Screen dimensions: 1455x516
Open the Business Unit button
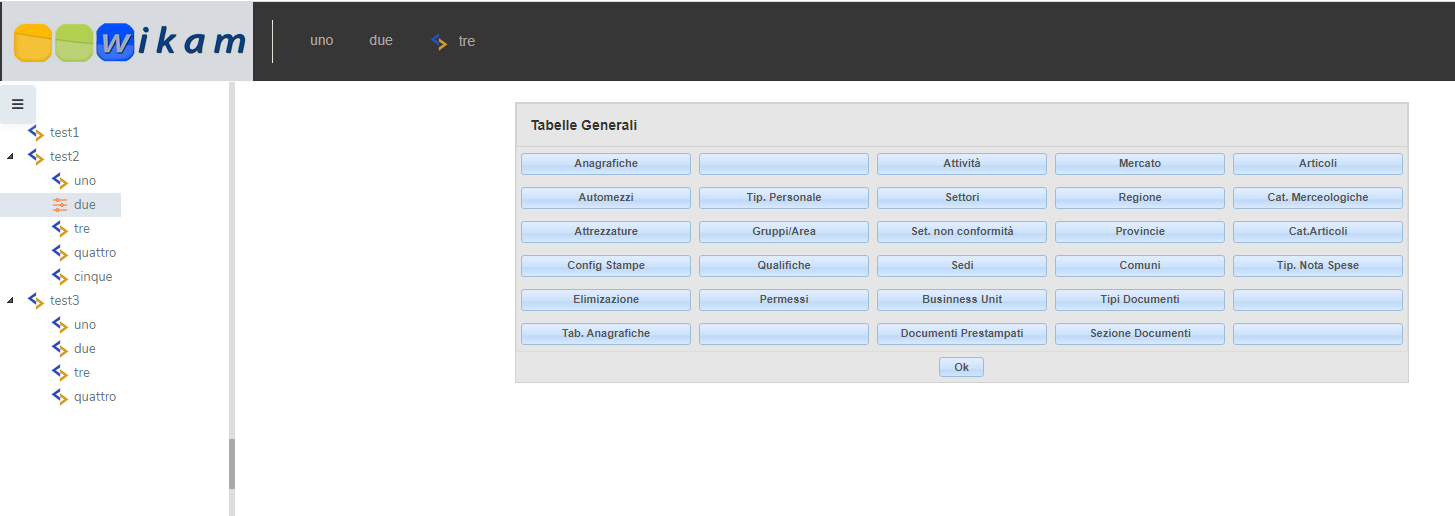point(962,300)
